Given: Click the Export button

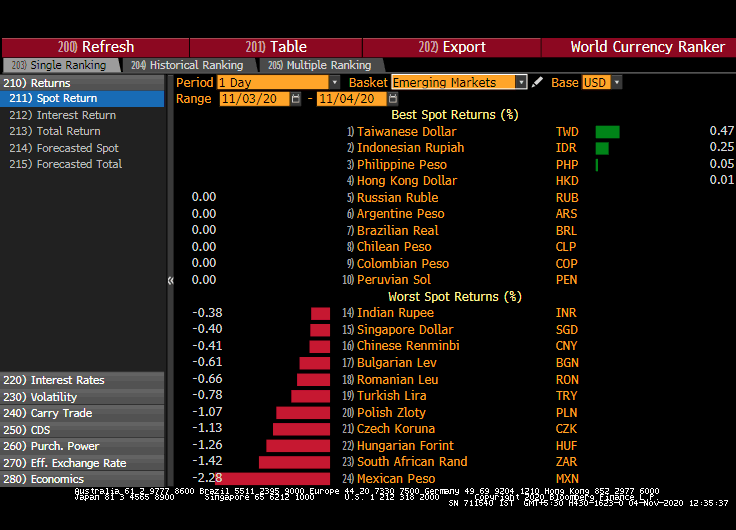Looking at the screenshot, I should point(452,47).
